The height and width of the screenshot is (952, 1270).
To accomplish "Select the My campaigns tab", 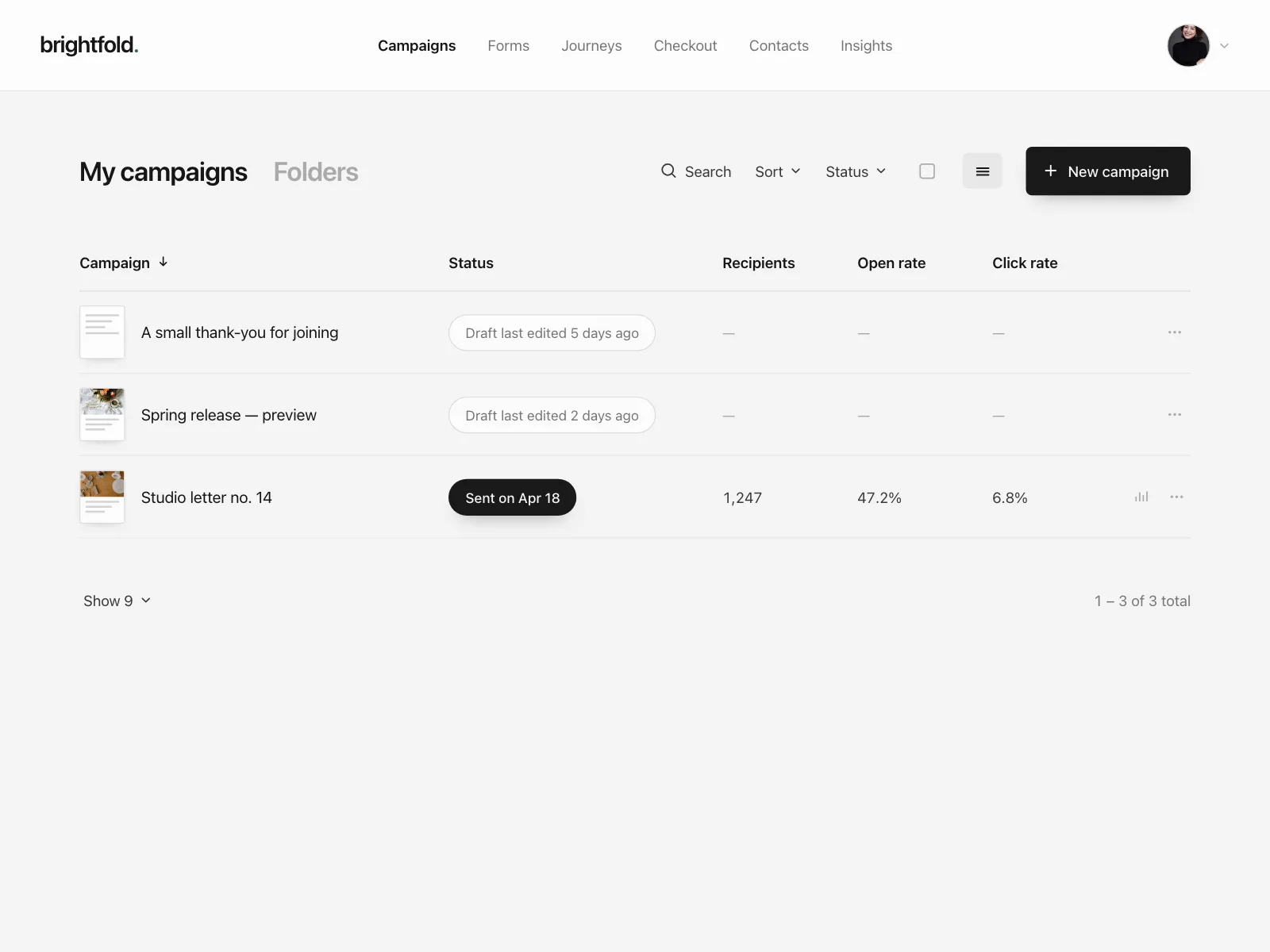I will pos(164,171).
